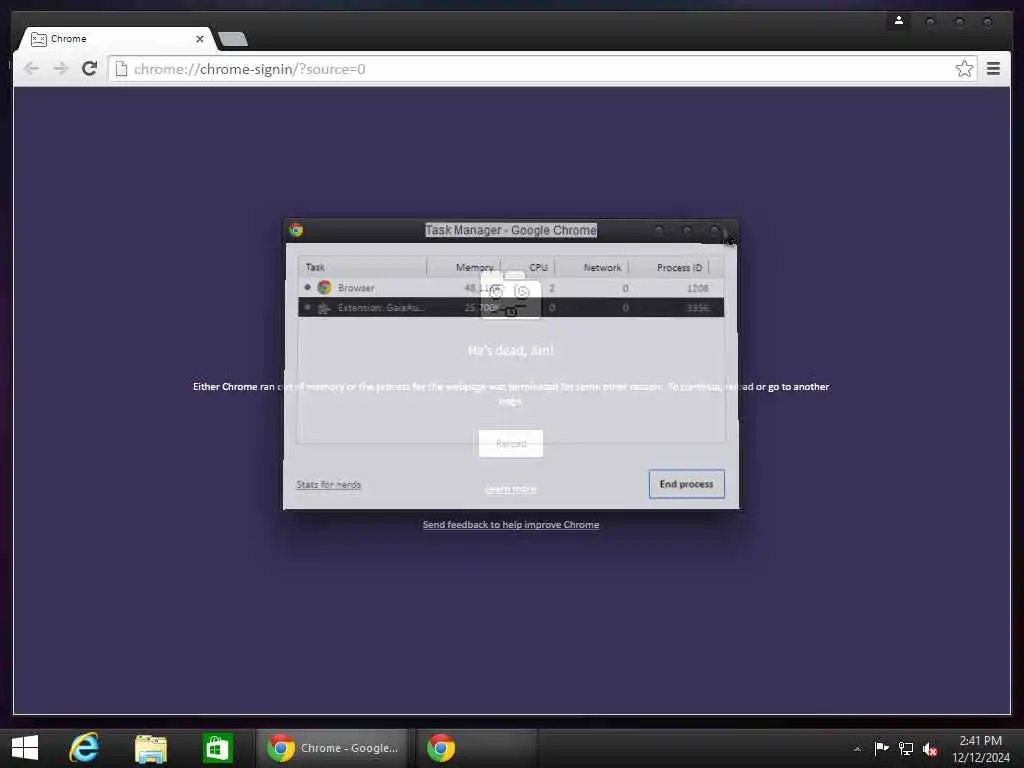This screenshot has height=768, width=1024.
Task: Sort Task Manager by CPU column
Action: [528, 267]
